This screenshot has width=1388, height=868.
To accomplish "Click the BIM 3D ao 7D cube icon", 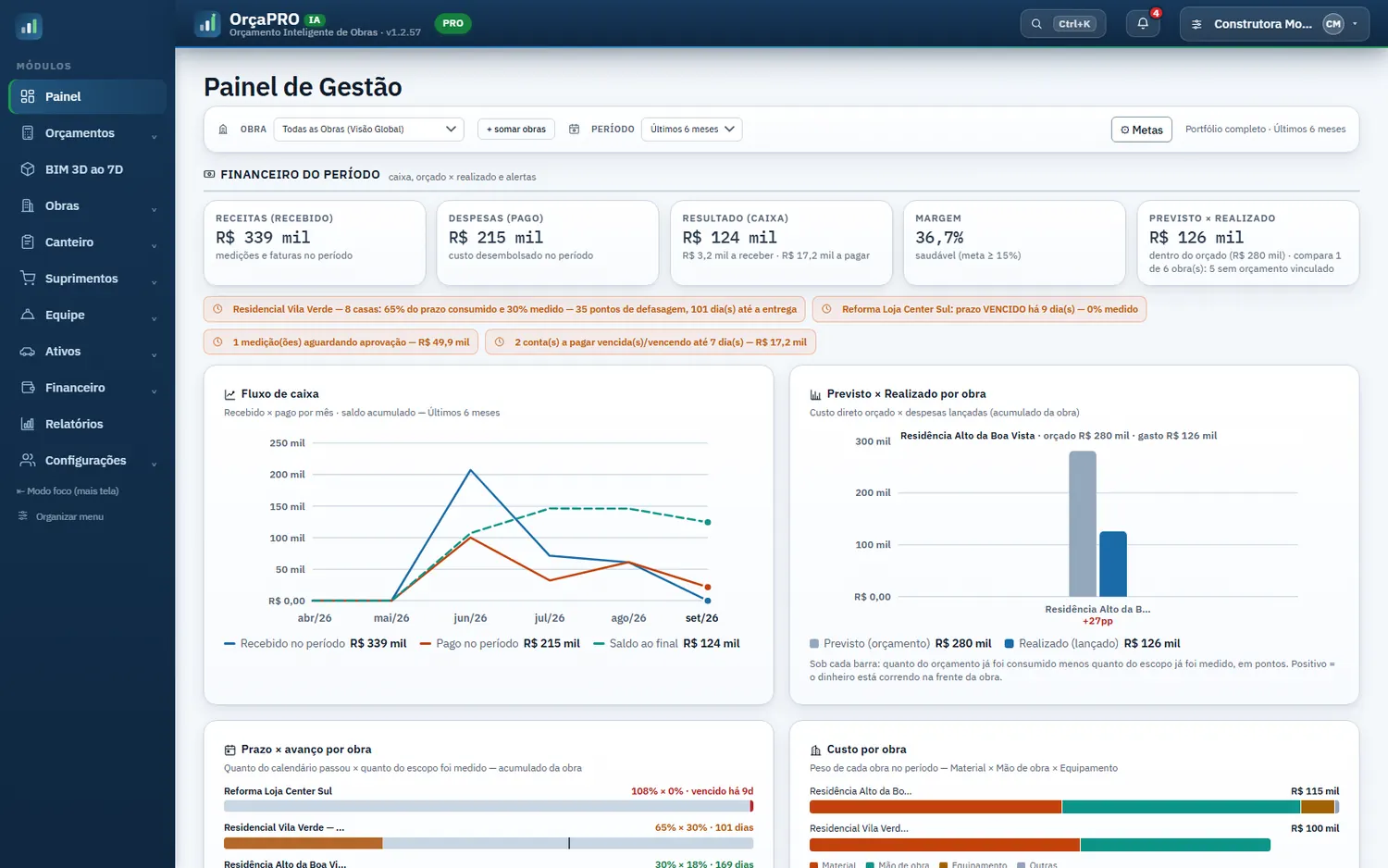I will pyautogui.click(x=28, y=169).
